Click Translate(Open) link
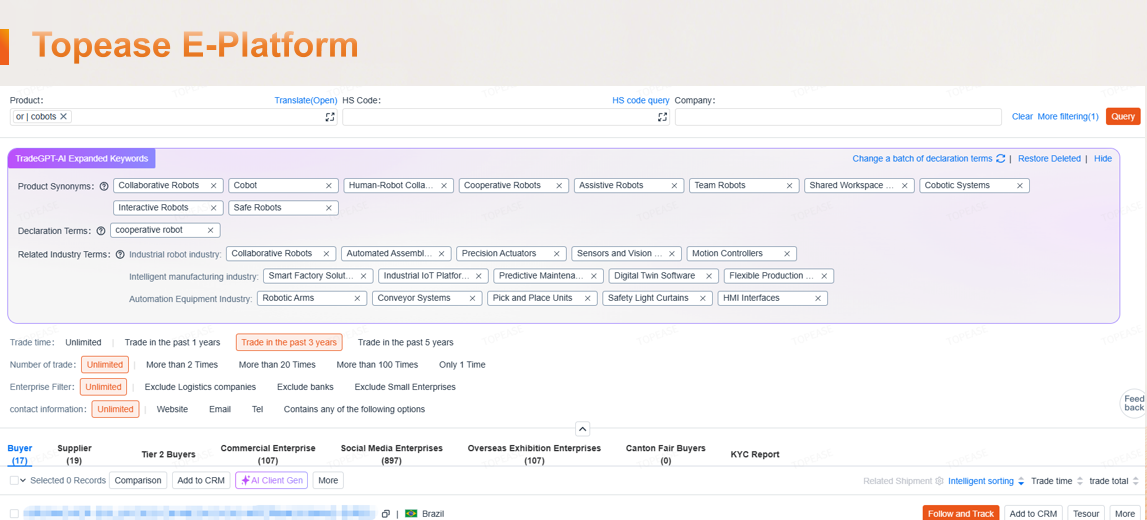 coord(306,100)
